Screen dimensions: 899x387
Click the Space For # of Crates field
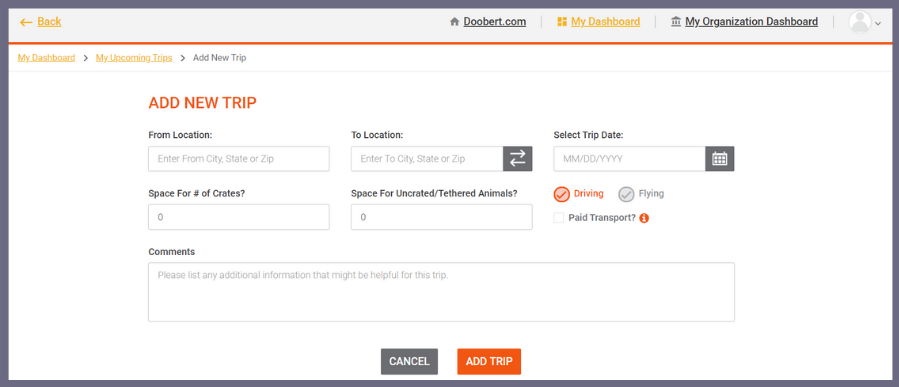[x=239, y=217]
